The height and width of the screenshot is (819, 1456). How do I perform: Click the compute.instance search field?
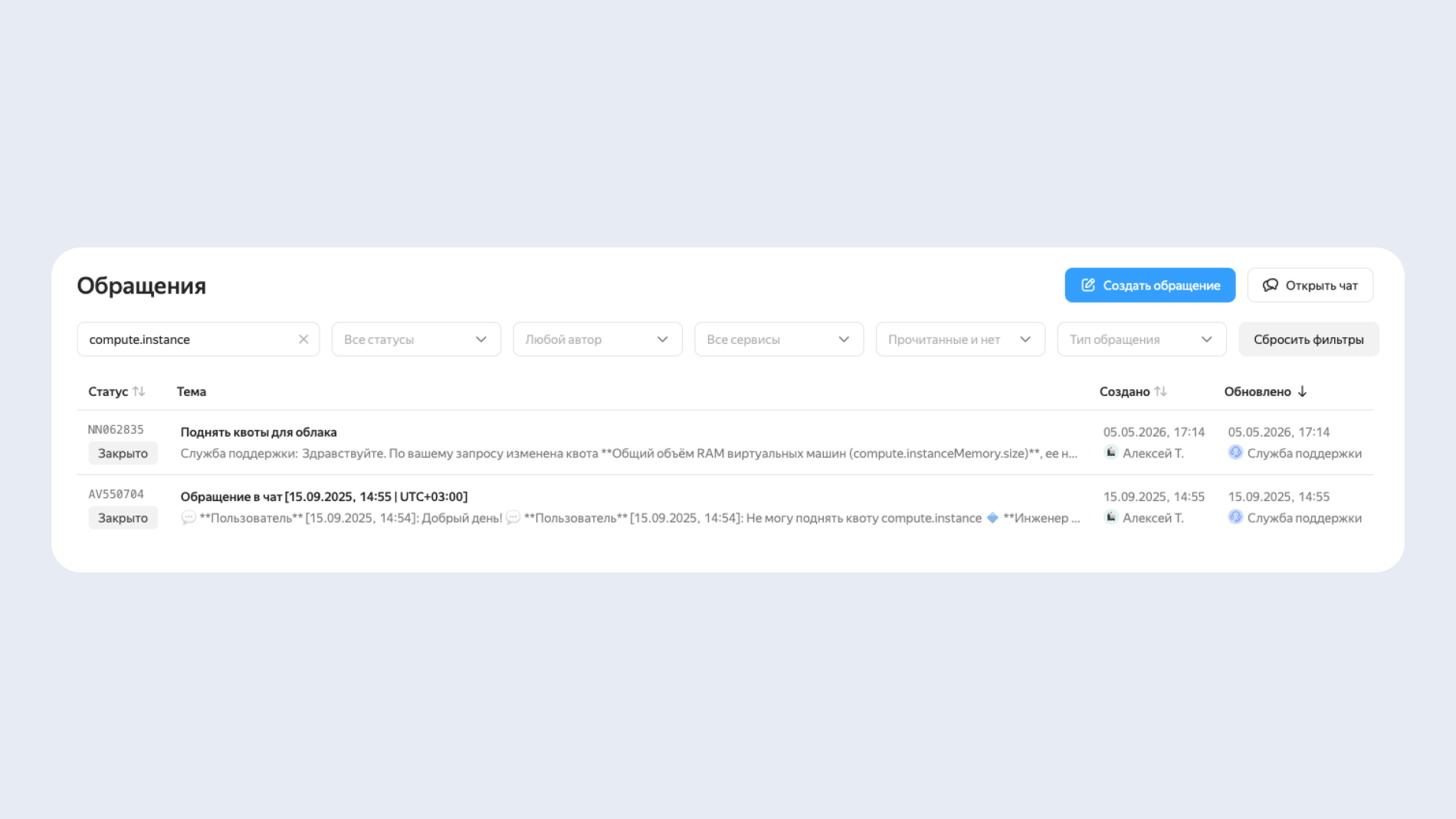(x=198, y=339)
